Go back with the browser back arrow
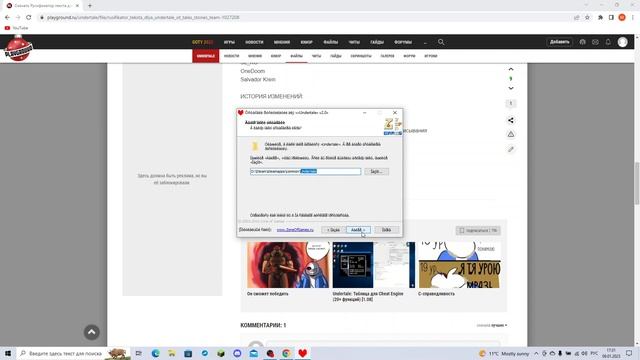The height and width of the screenshot is (360, 640). [x=7, y=18]
